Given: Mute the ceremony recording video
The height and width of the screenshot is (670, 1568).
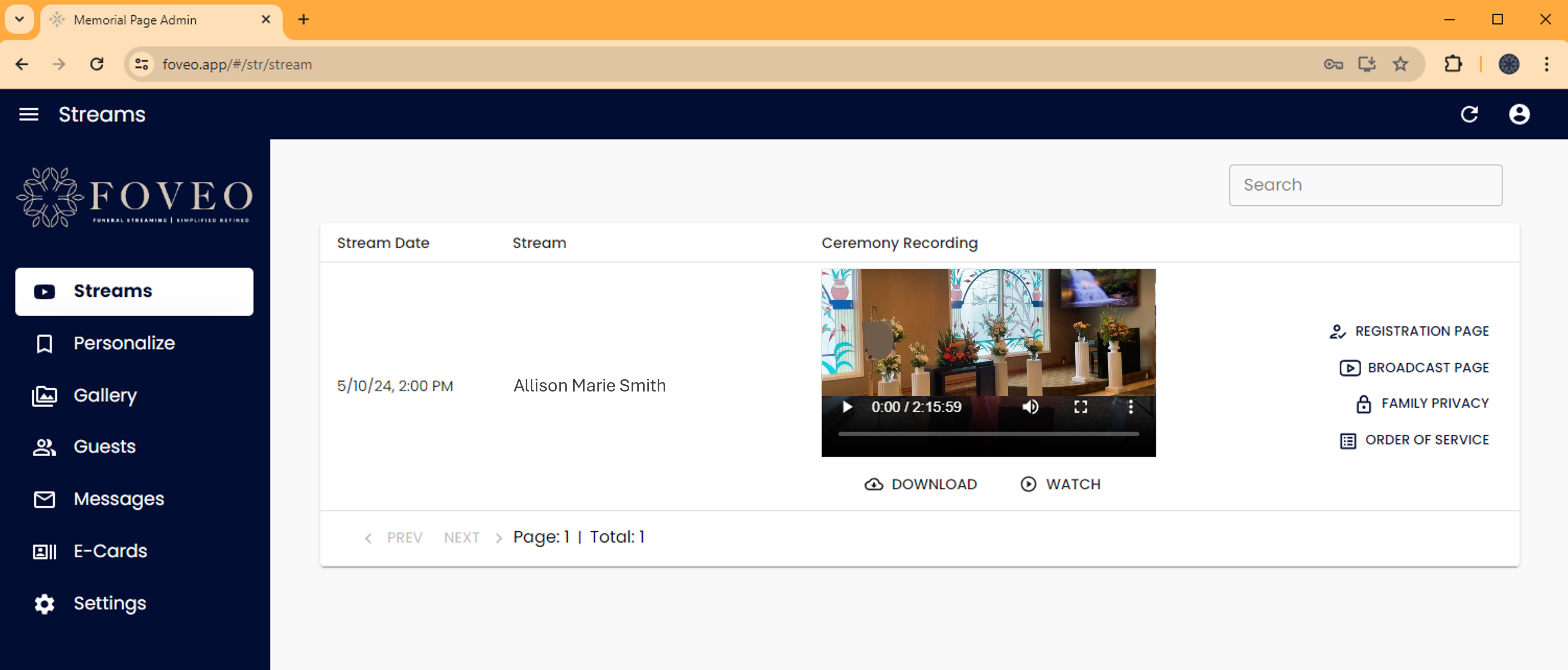Looking at the screenshot, I should tap(1031, 406).
